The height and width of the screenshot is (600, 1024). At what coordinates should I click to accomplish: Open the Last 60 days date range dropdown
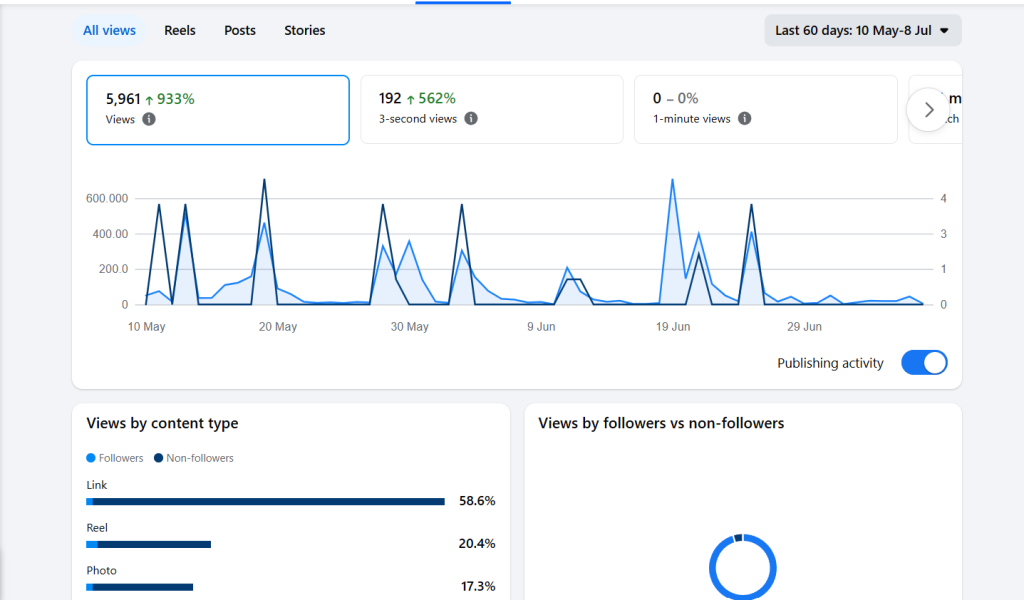pos(863,31)
